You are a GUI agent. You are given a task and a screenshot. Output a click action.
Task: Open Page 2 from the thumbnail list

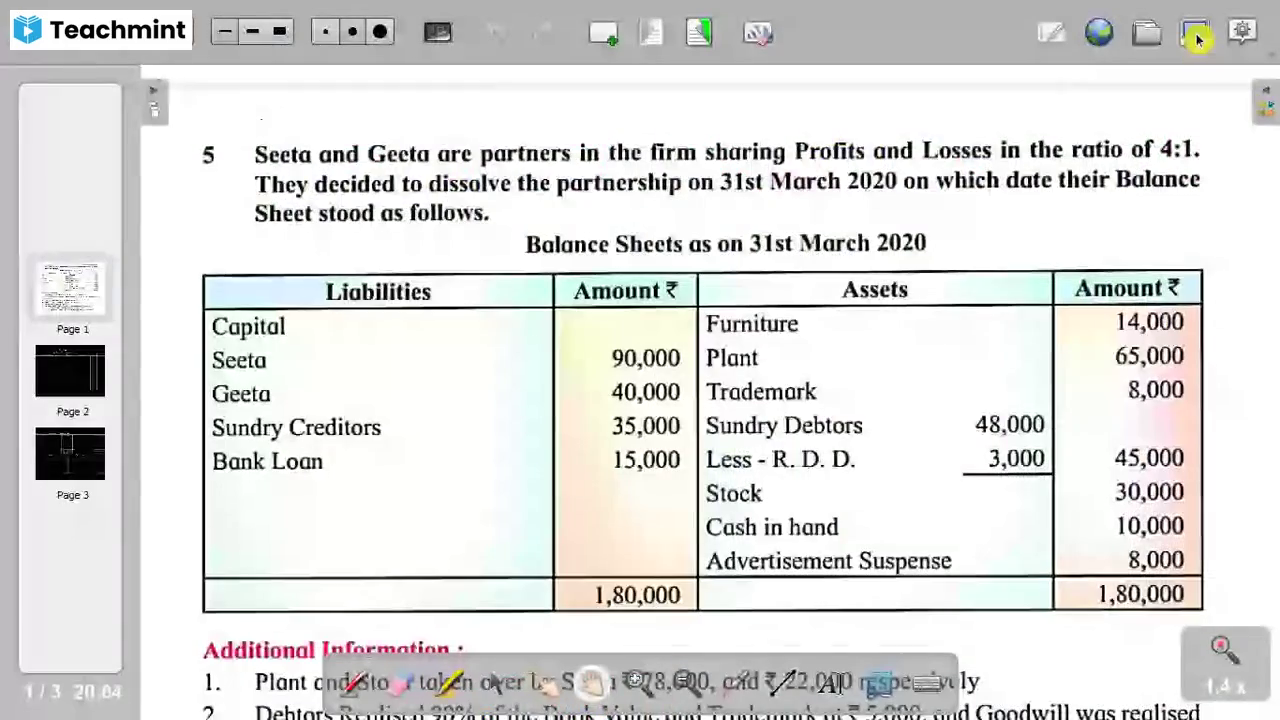click(70, 371)
